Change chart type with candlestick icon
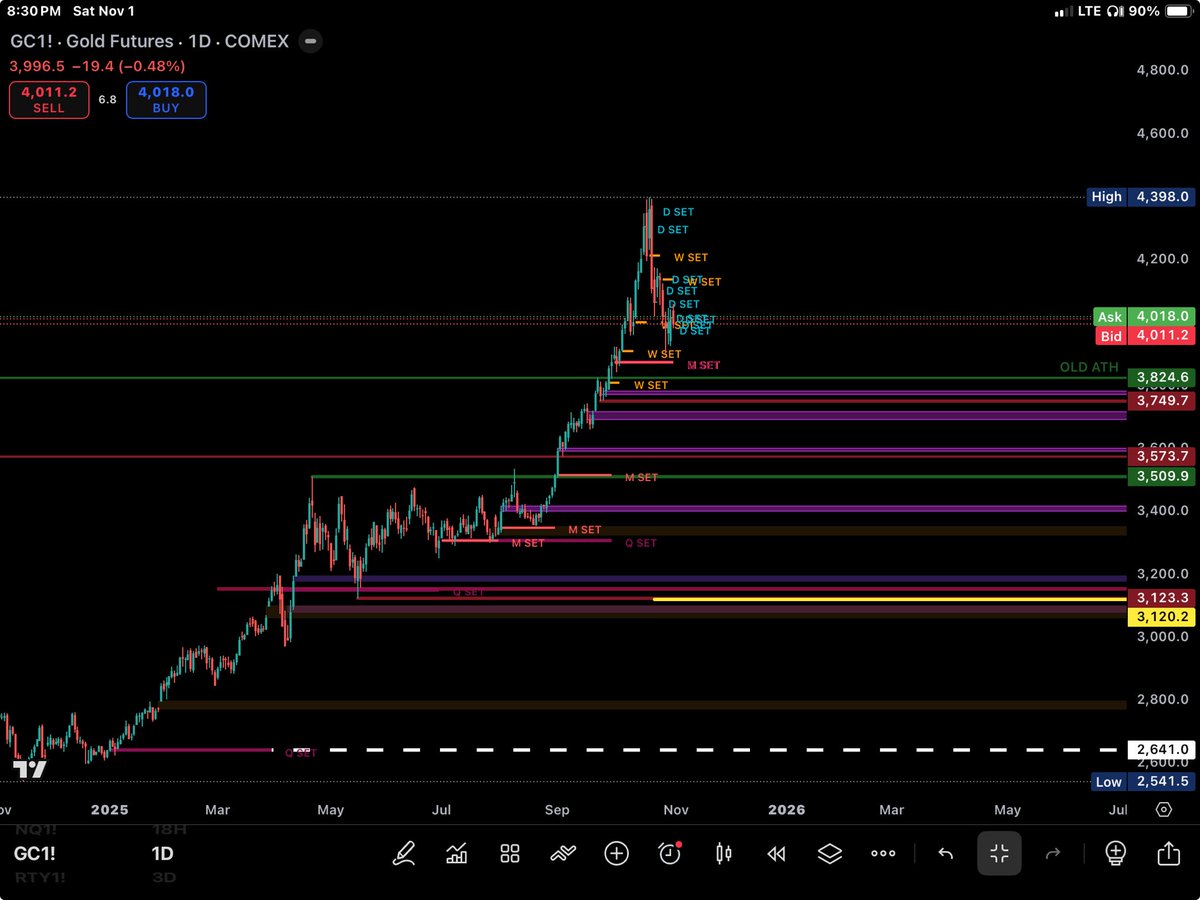Screen dimensions: 1200x900 (723, 853)
